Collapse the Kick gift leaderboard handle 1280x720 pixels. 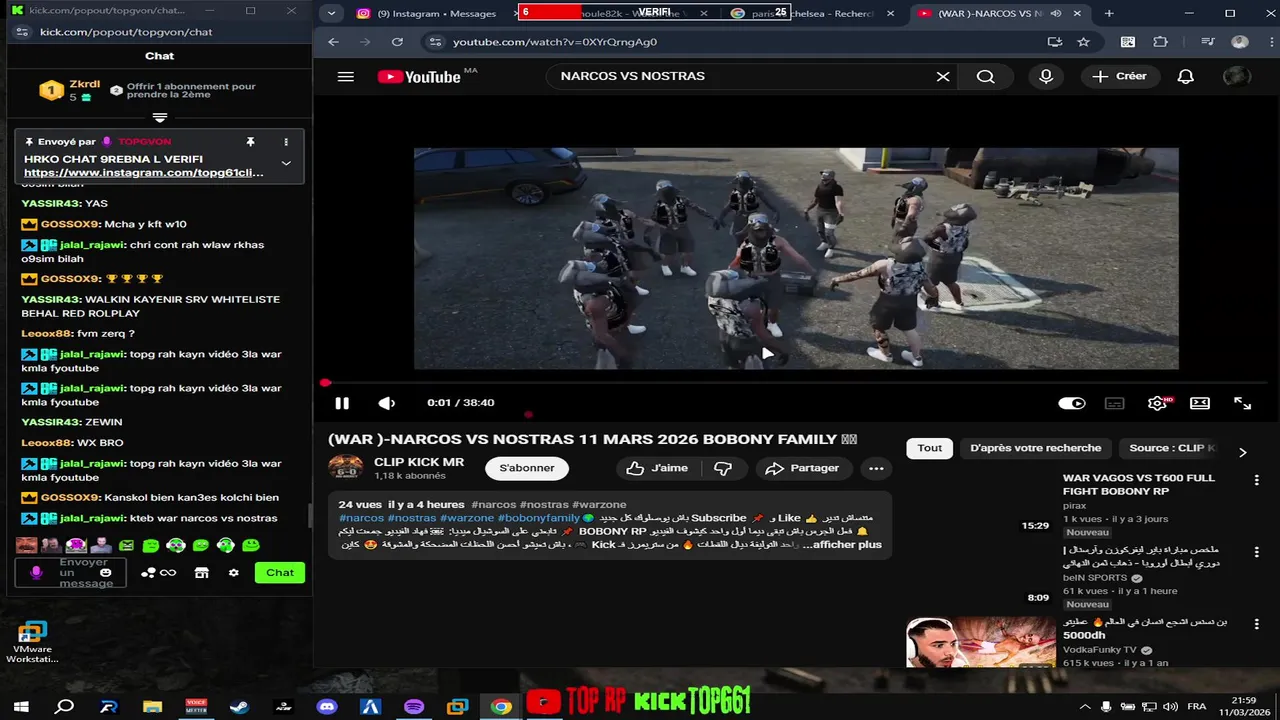tap(160, 117)
